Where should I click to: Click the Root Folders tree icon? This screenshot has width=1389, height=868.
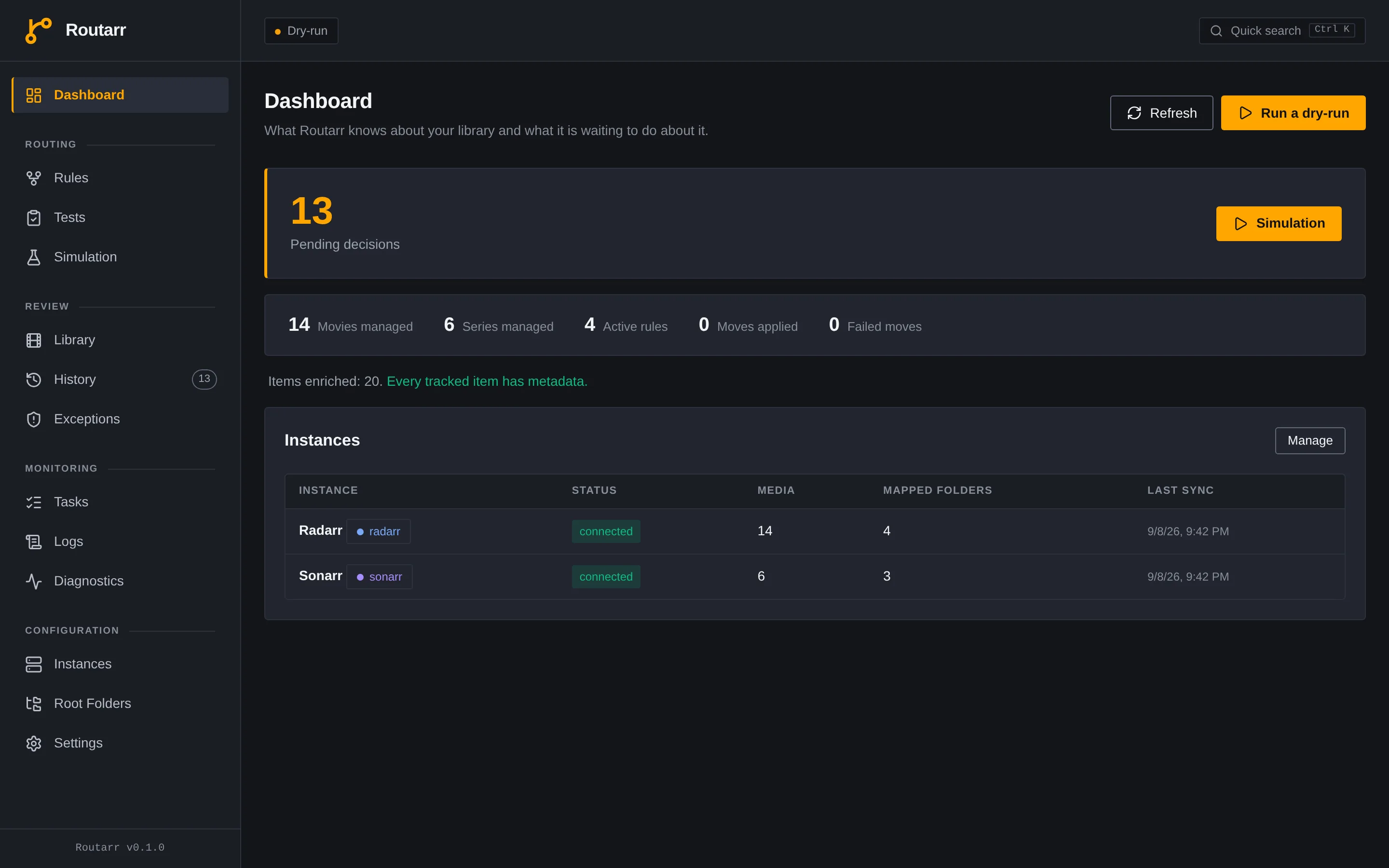(x=34, y=704)
